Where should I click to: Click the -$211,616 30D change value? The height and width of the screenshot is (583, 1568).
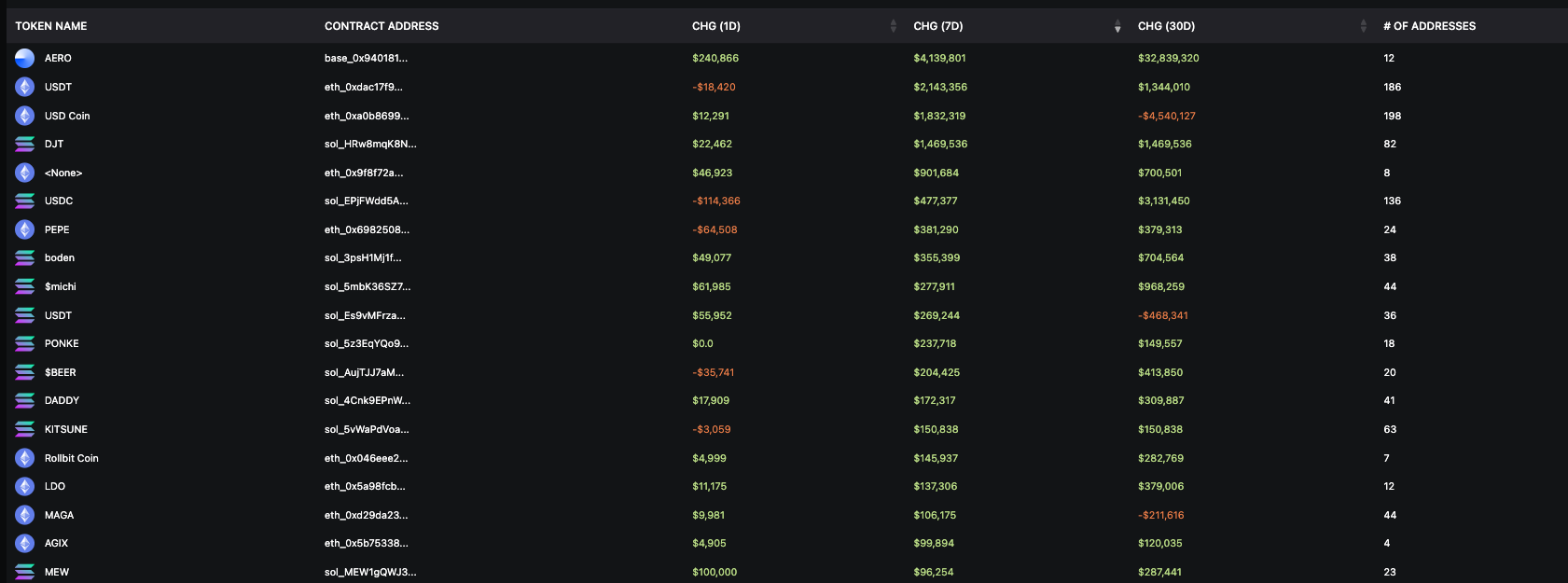(x=1161, y=515)
